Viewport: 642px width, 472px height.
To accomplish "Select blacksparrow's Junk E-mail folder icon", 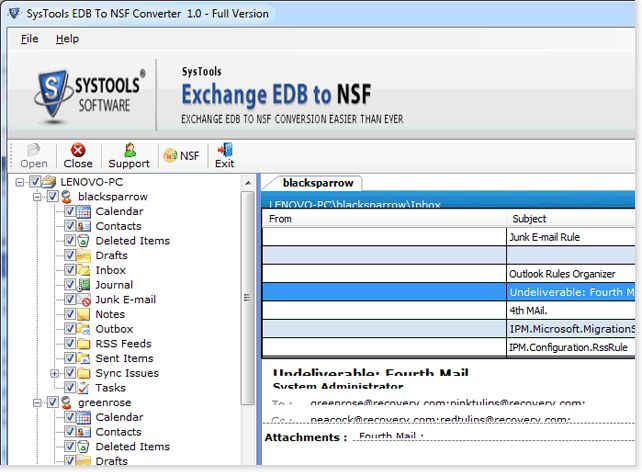I will pyautogui.click(x=85, y=299).
